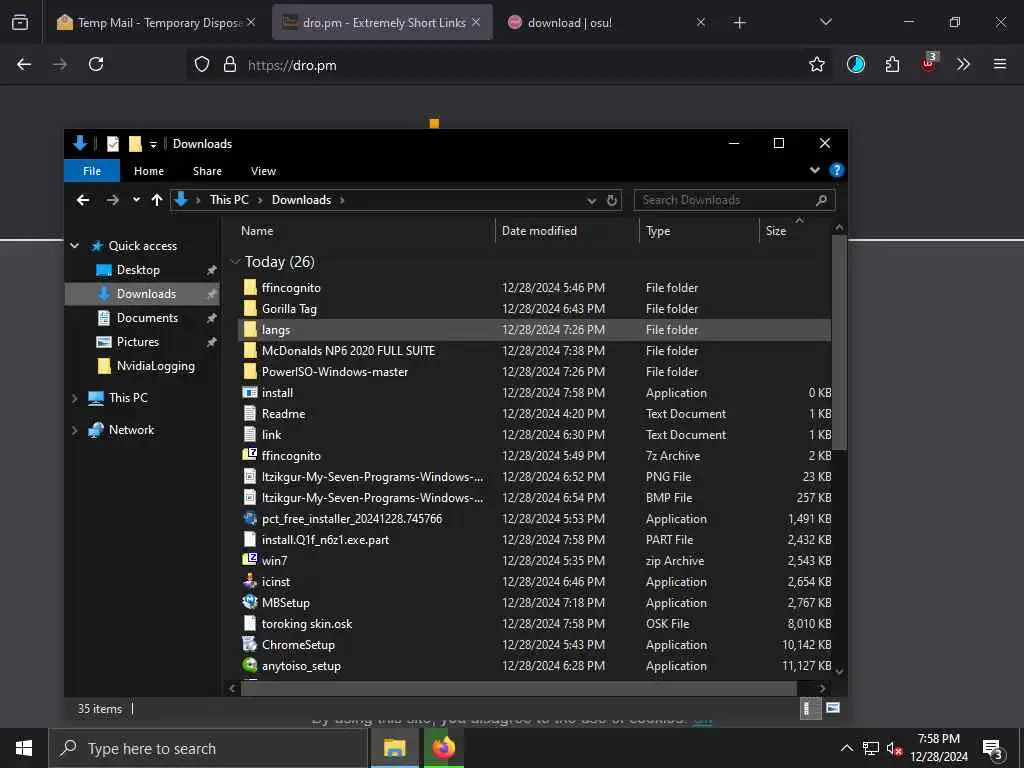Switch to details view layout icon
The image size is (1024, 768).
[810, 709]
